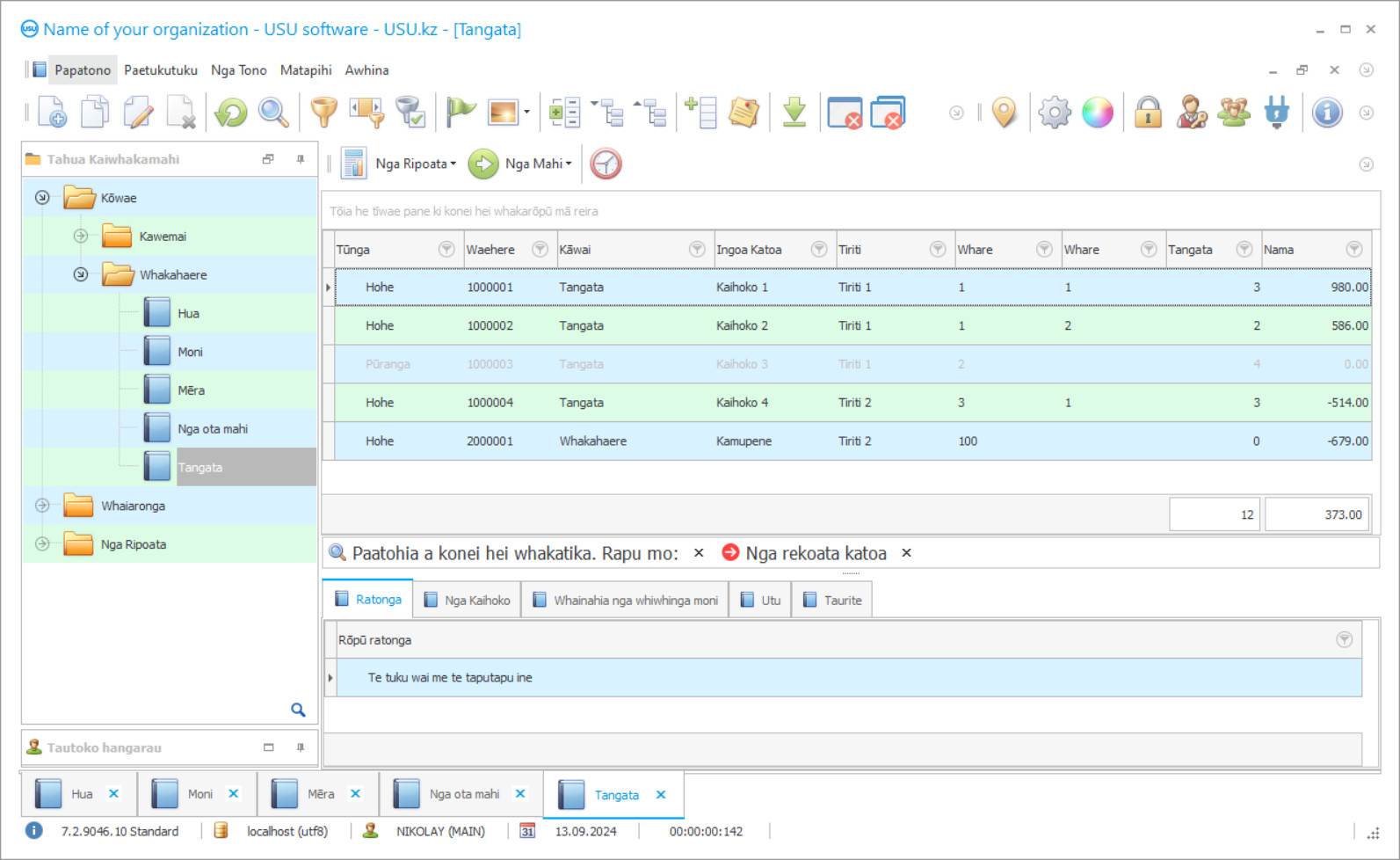Toggle filter on Nama column header

1354,250
